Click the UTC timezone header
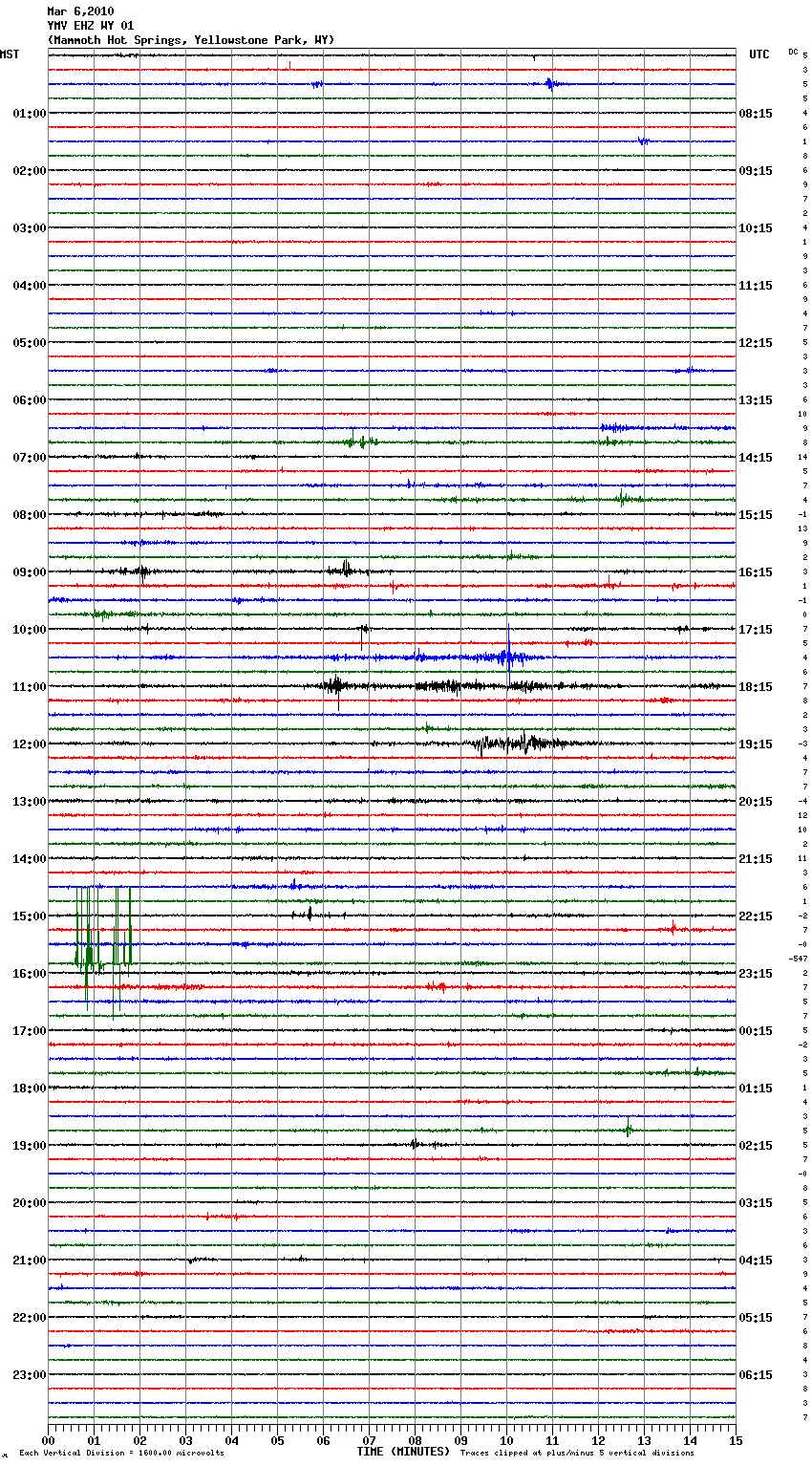812x1466 pixels. click(759, 54)
